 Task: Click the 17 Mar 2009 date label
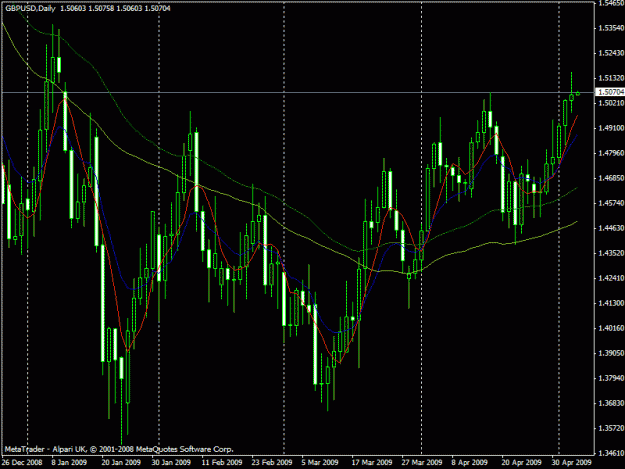pyautogui.click(x=372, y=462)
